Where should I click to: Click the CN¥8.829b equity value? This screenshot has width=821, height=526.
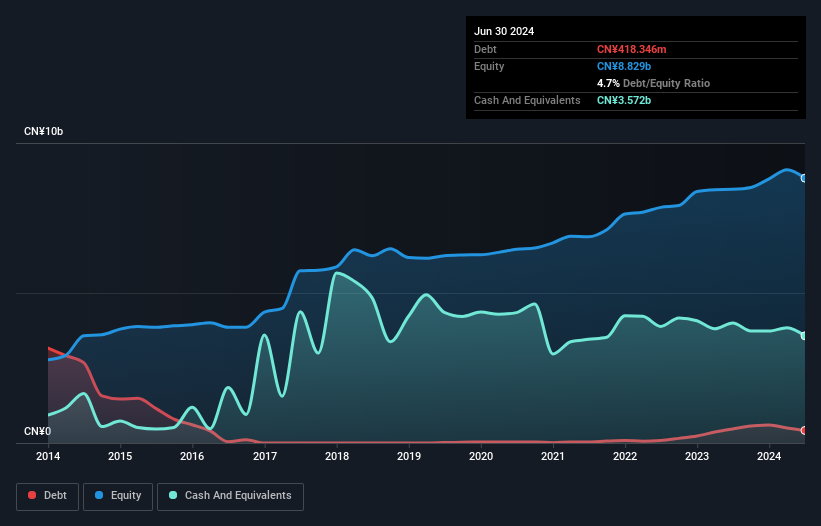pyautogui.click(x=624, y=66)
